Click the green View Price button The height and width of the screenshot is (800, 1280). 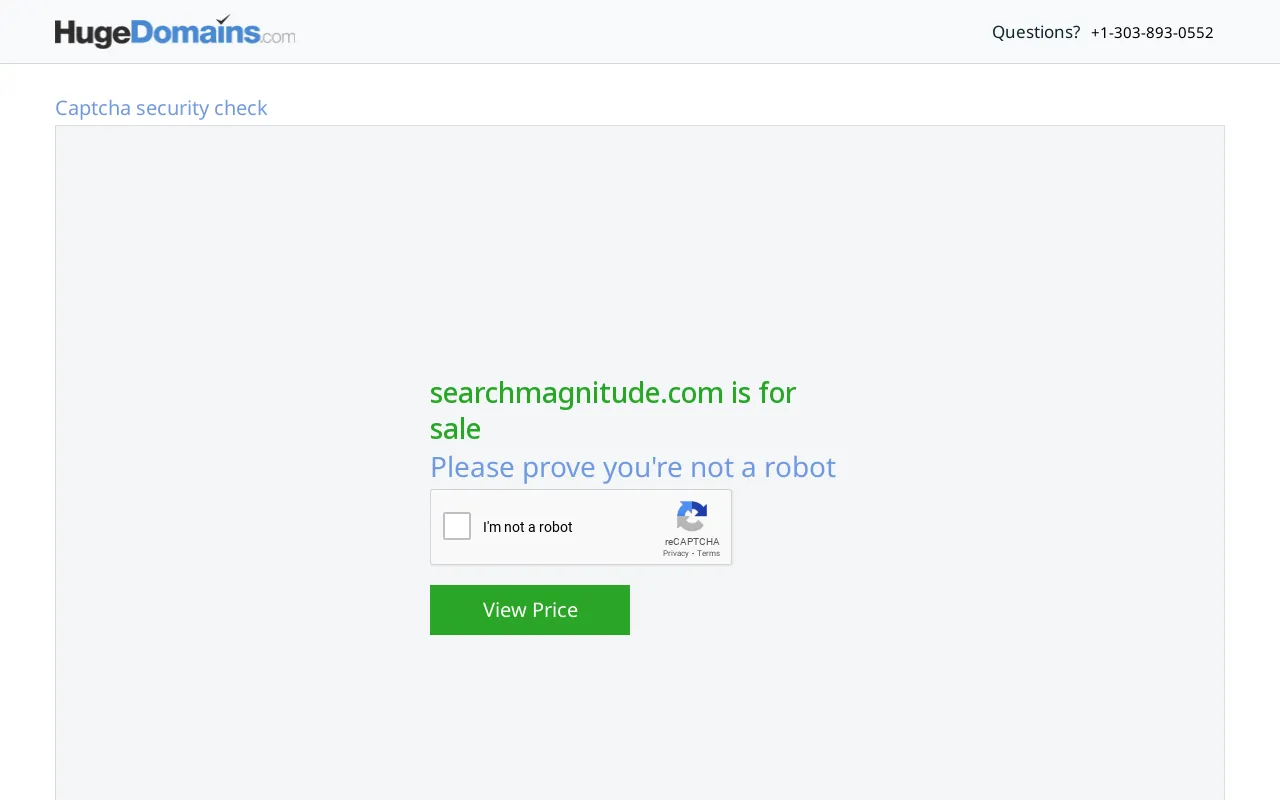[530, 610]
